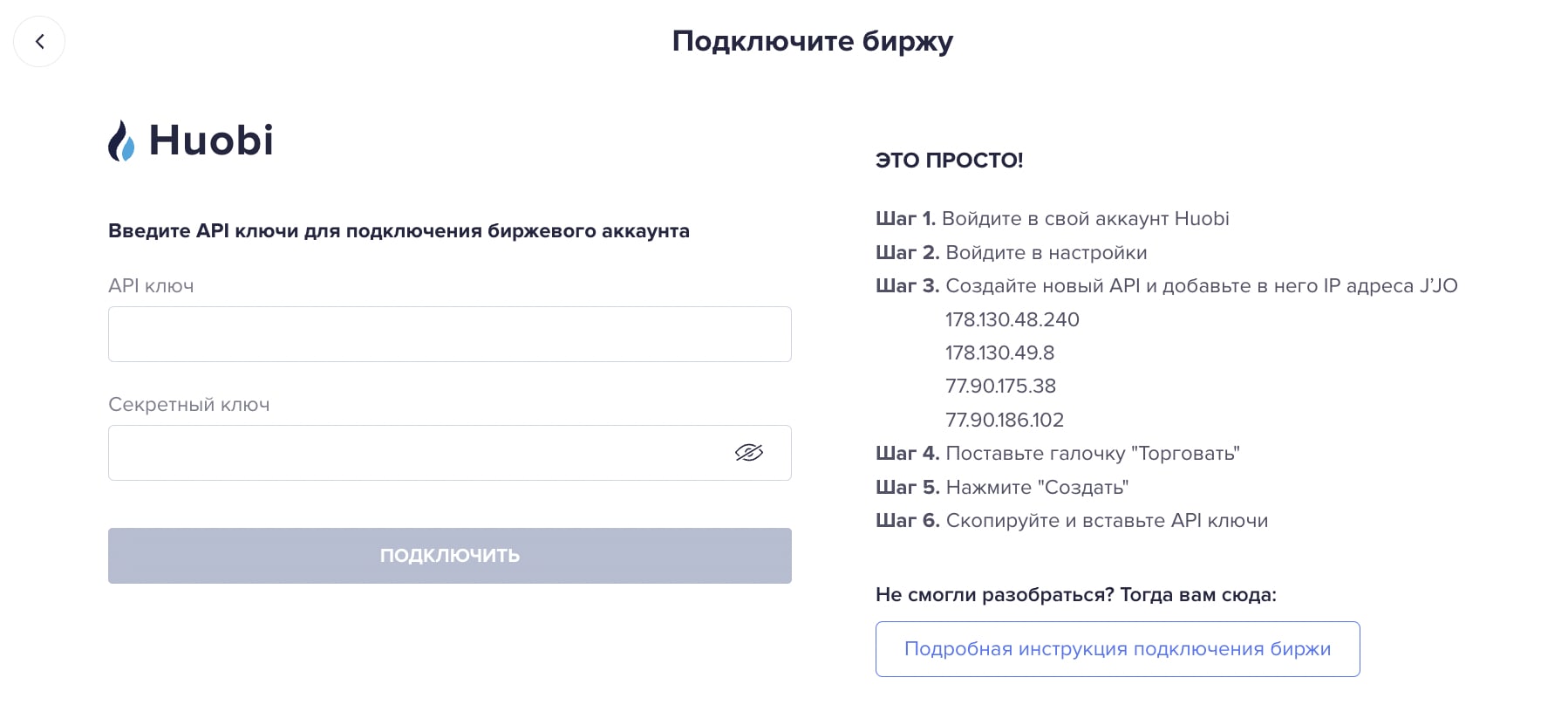Select IP address 77.90.175.38
The image size is (1568, 705).
(1001, 386)
